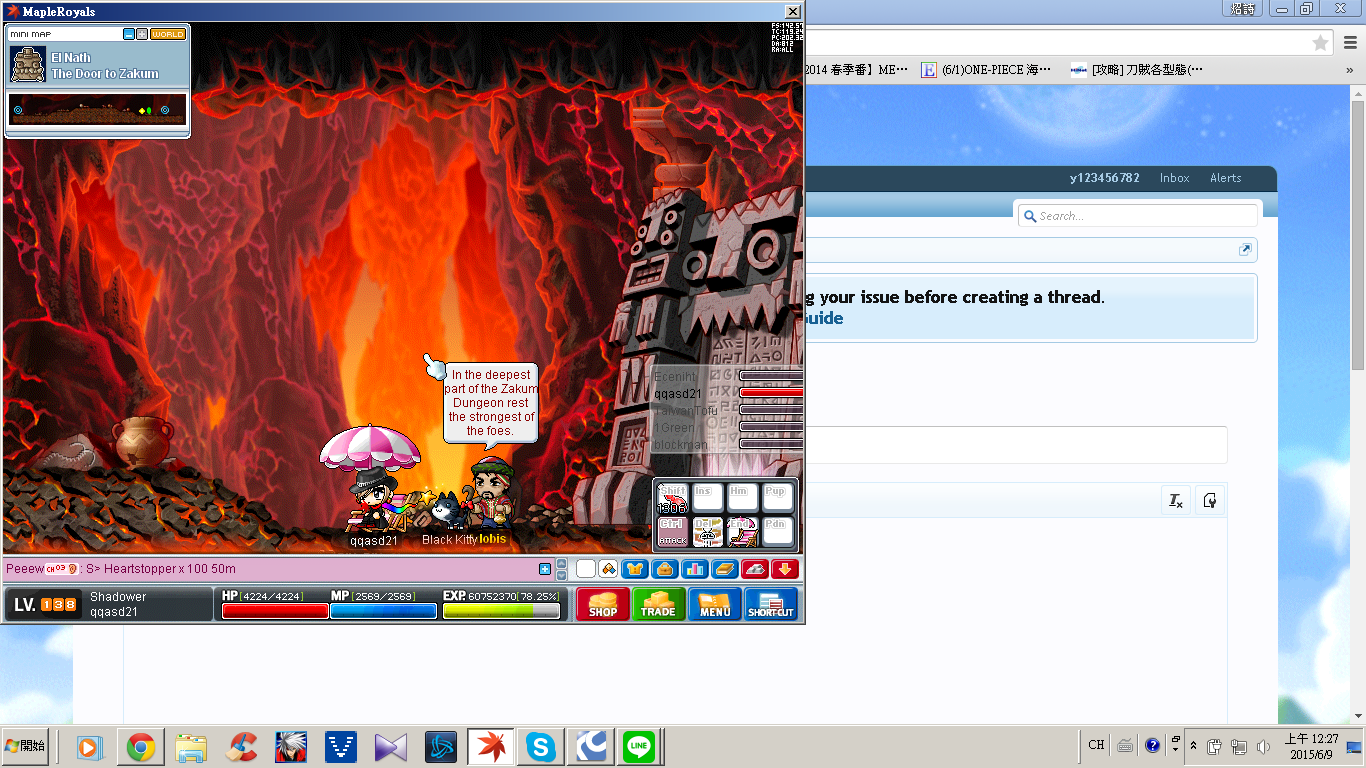Click the mini map terrain preview
This screenshot has height=768, width=1366.
point(98,110)
